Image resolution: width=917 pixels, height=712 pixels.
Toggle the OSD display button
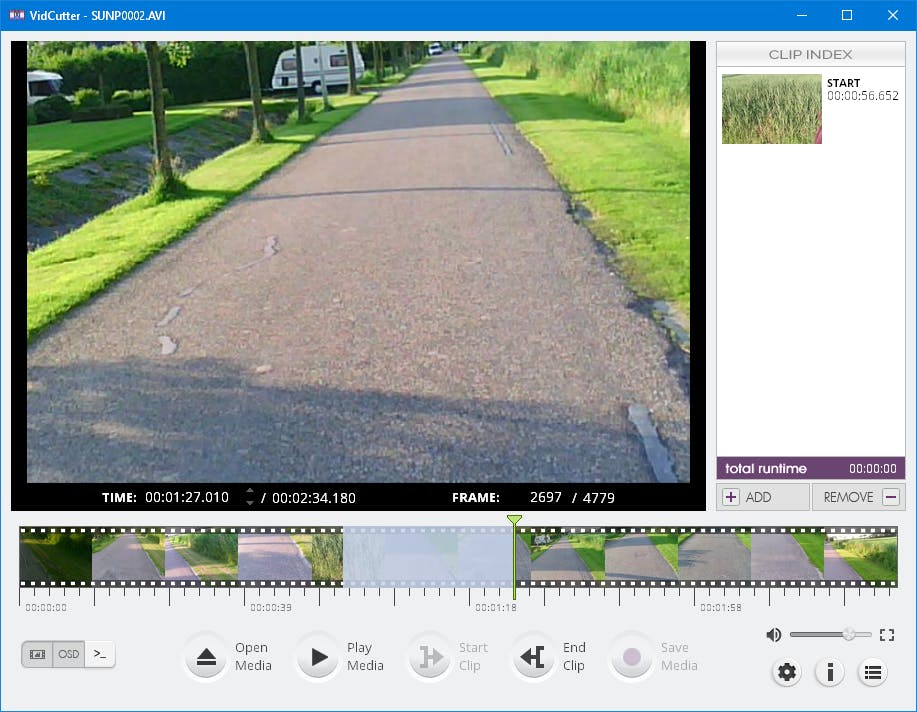pos(68,653)
